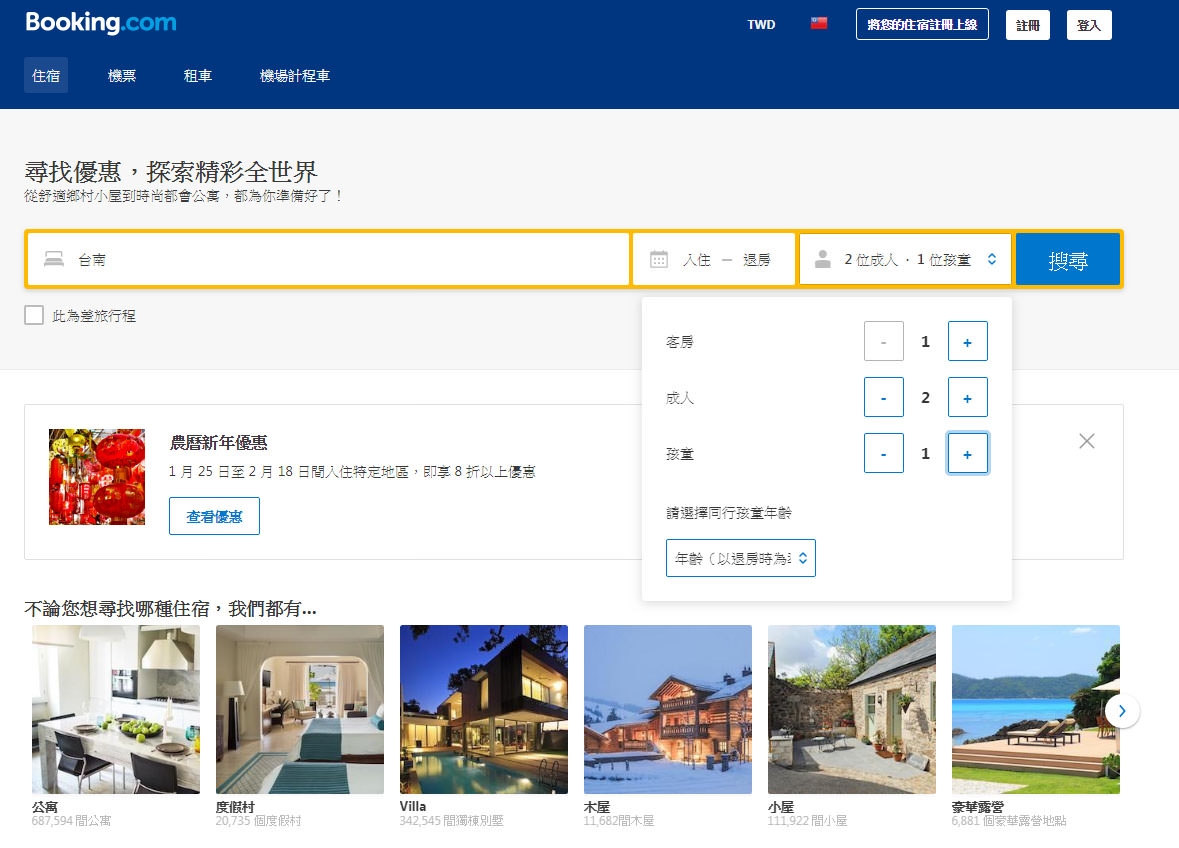Click the 請選擇同行孩童年齡 text
The height and width of the screenshot is (848, 1179).
tap(729, 513)
